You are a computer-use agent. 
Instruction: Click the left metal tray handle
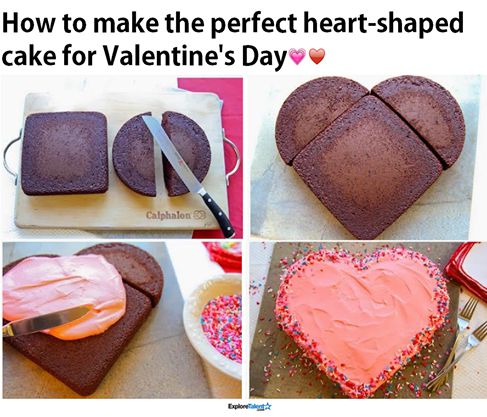tap(12, 156)
